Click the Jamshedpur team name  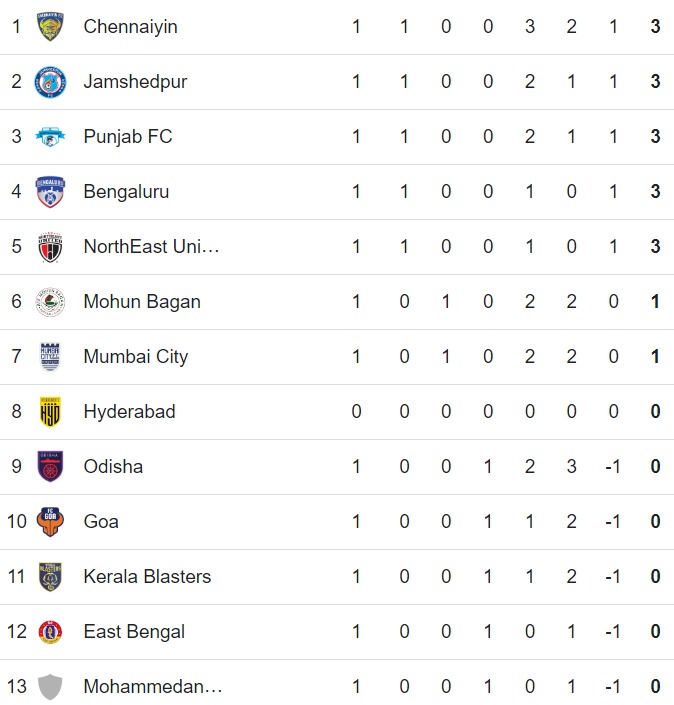coord(135,82)
